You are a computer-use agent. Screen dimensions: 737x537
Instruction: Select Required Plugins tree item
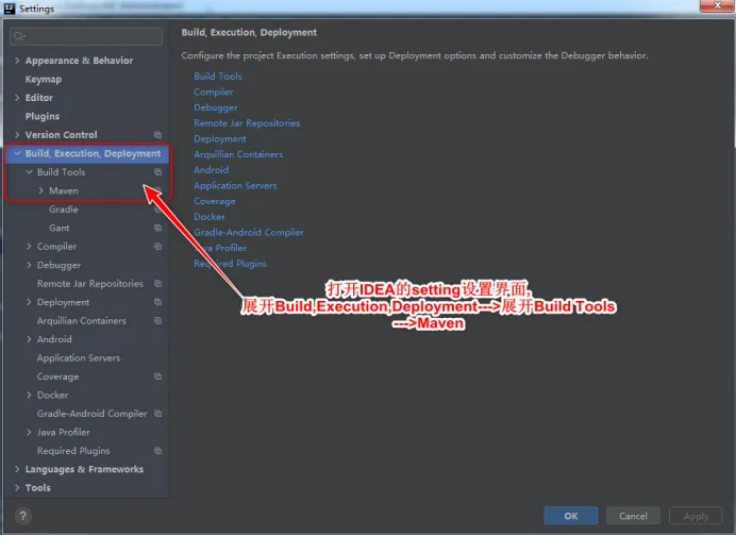[x=73, y=451]
